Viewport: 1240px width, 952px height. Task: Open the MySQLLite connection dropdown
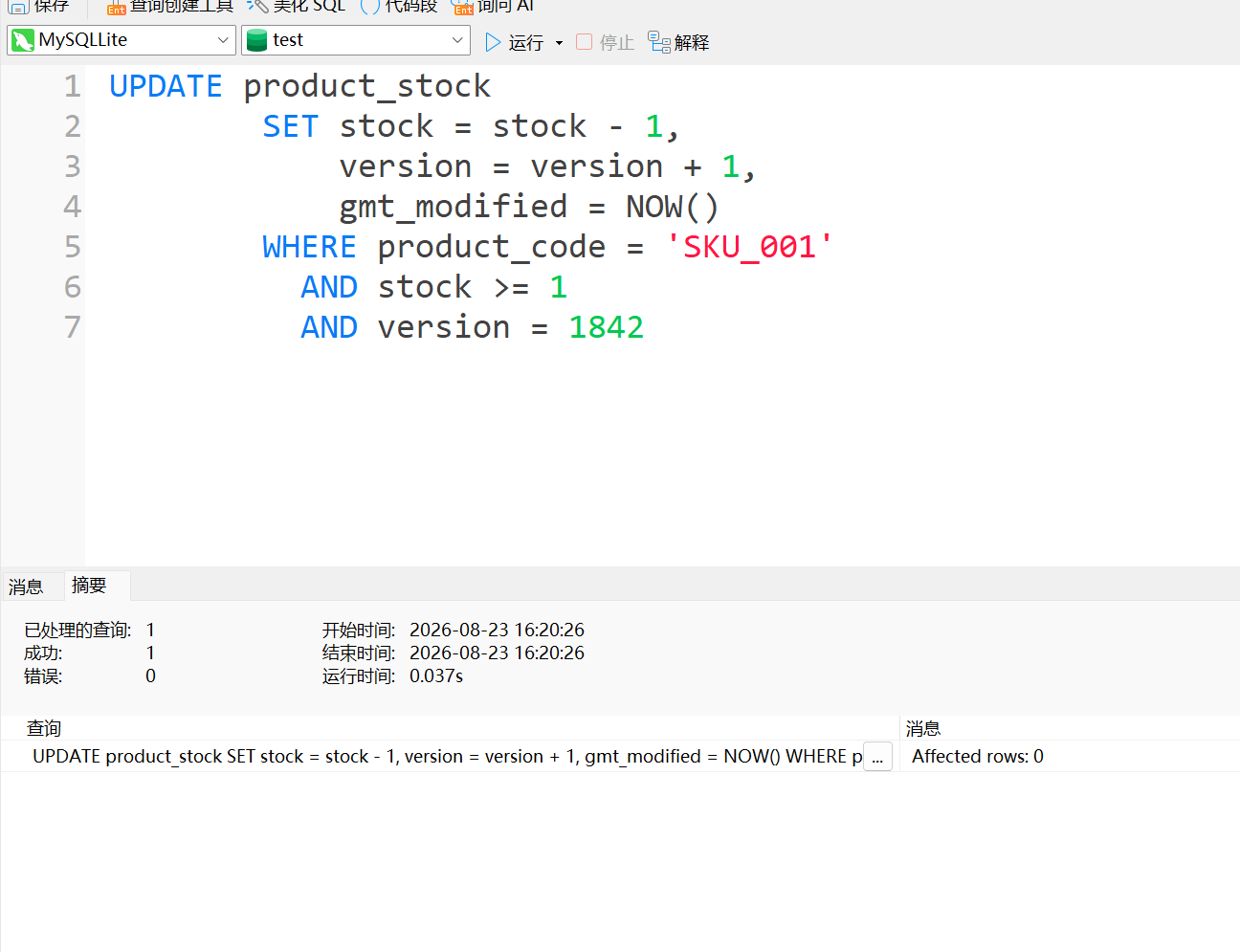122,40
